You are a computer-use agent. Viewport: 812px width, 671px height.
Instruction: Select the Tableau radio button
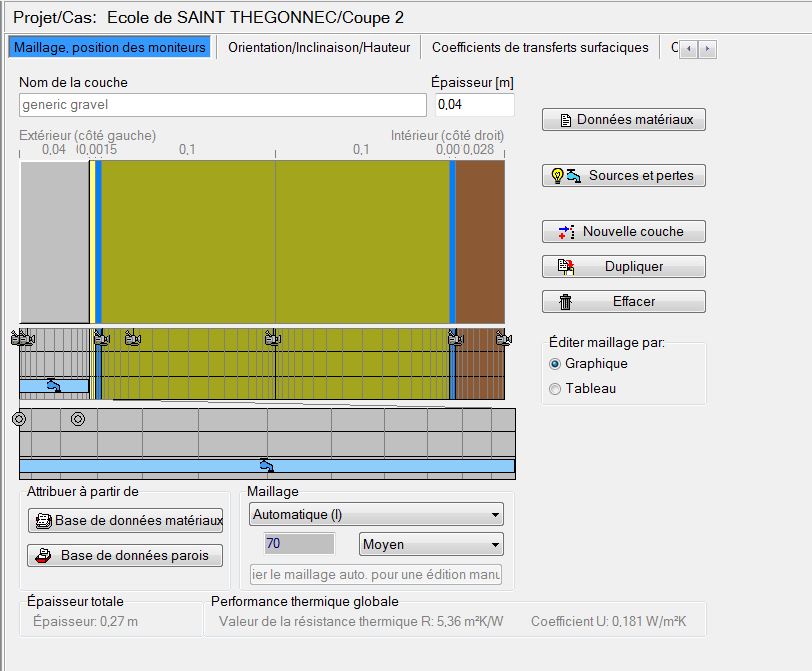tap(555, 389)
